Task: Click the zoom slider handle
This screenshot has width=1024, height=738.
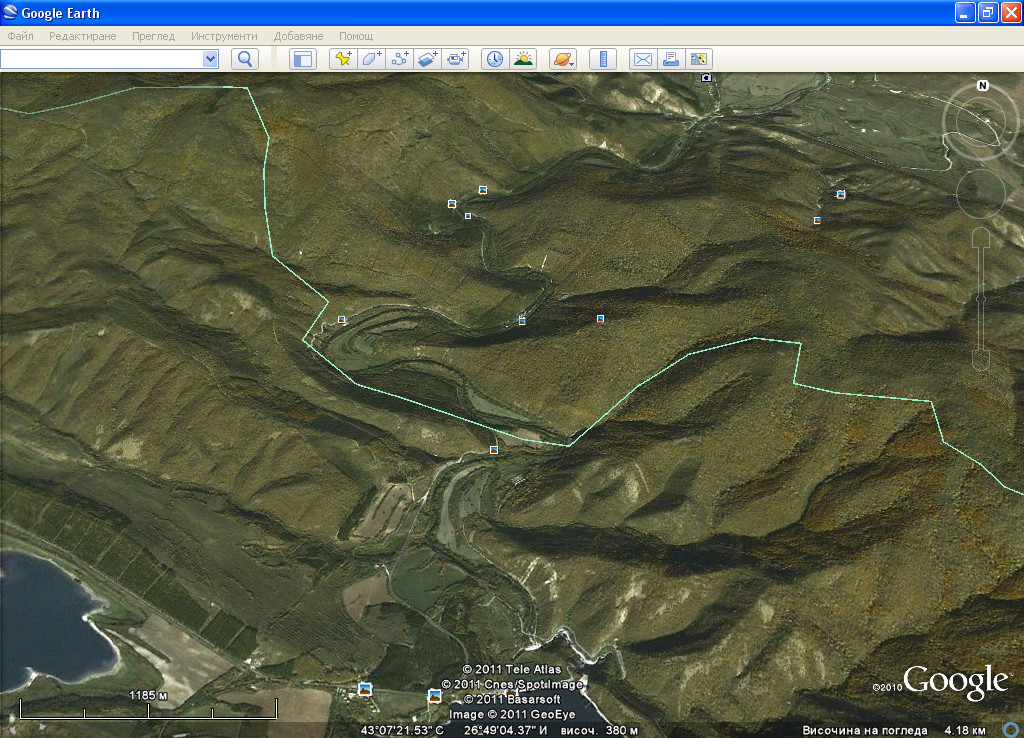Action: pyautogui.click(x=981, y=299)
